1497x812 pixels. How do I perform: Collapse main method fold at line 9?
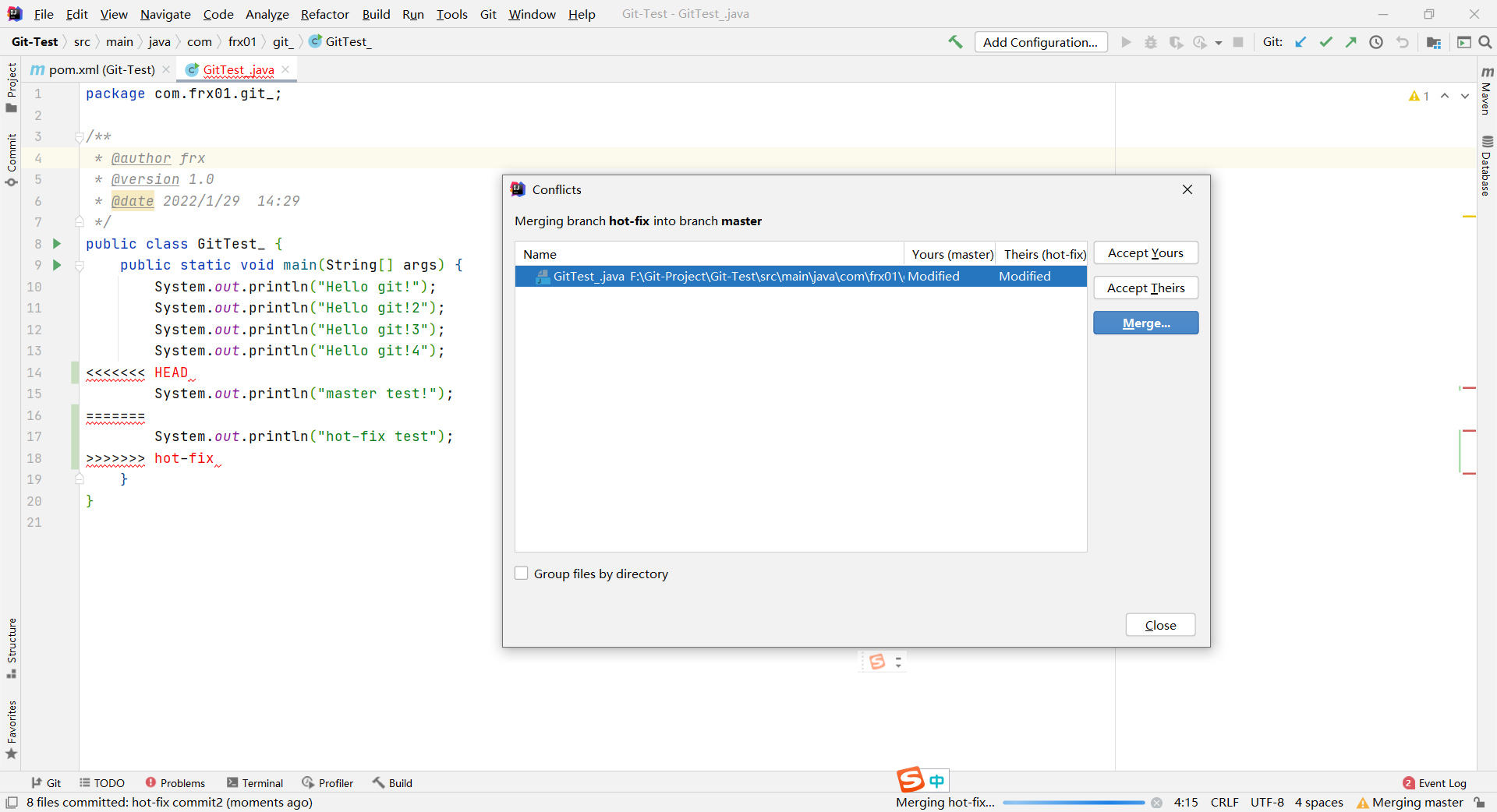coord(79,266)
